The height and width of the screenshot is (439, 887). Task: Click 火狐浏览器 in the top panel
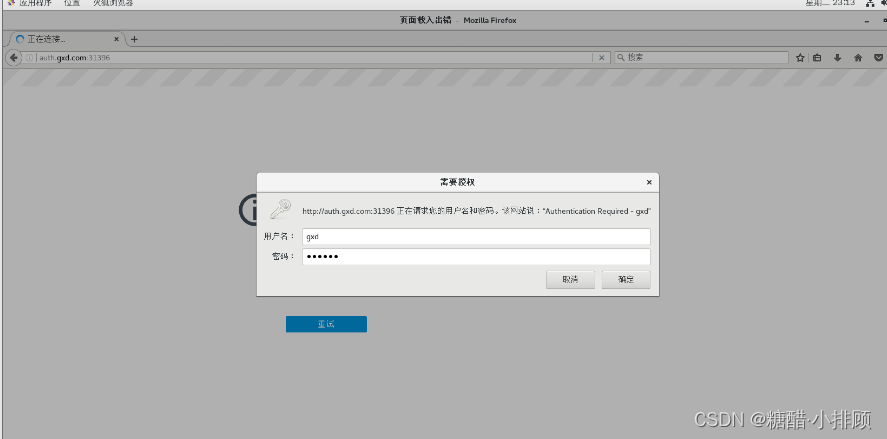[x=114, y=3]
